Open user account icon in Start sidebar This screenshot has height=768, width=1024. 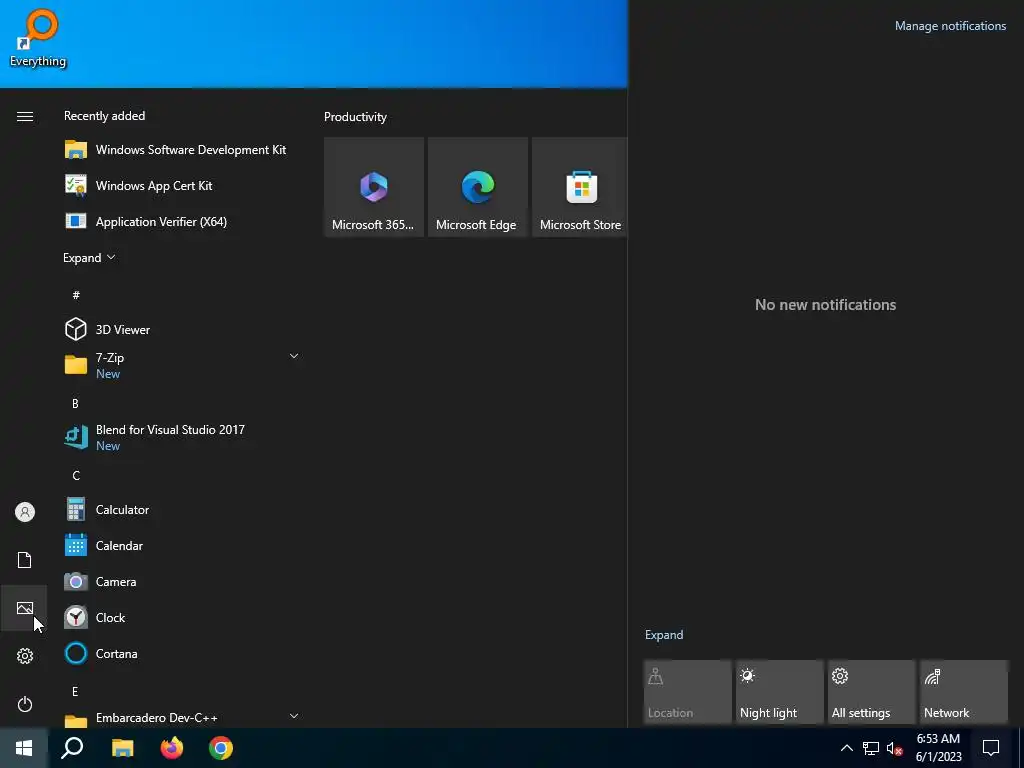click(25, 512)
